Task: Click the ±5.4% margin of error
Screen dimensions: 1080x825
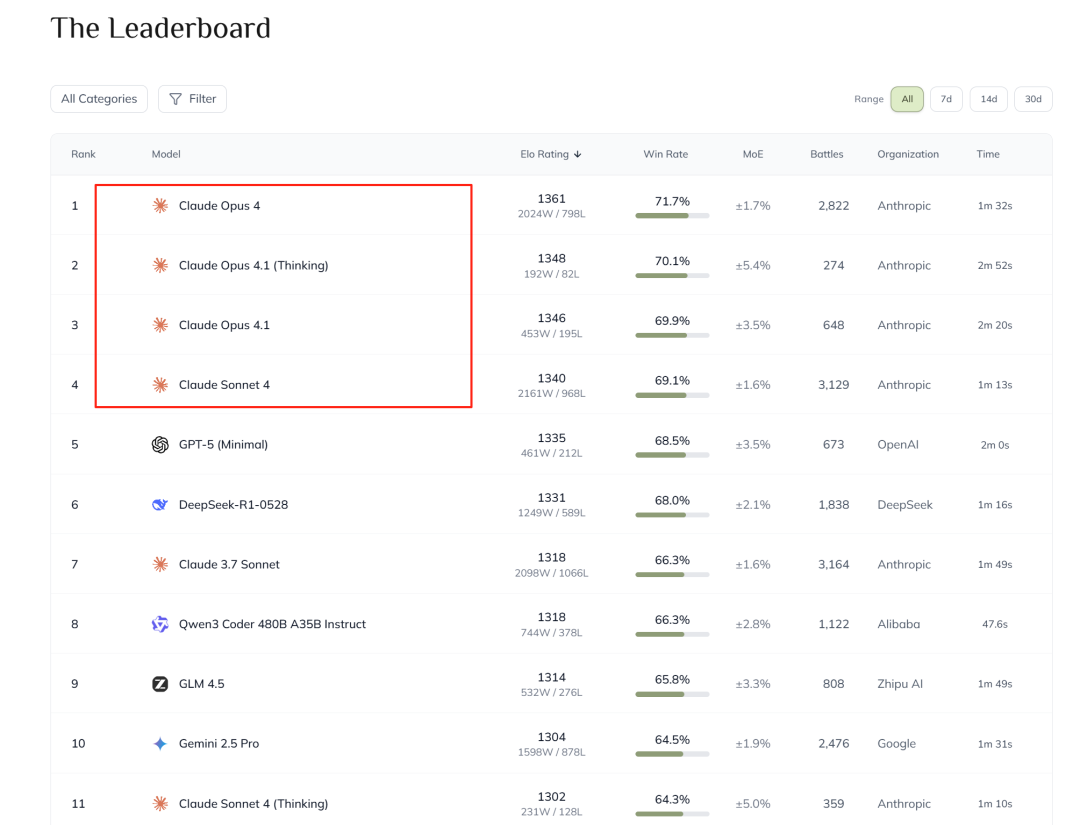Action: [x=753, y=266]
